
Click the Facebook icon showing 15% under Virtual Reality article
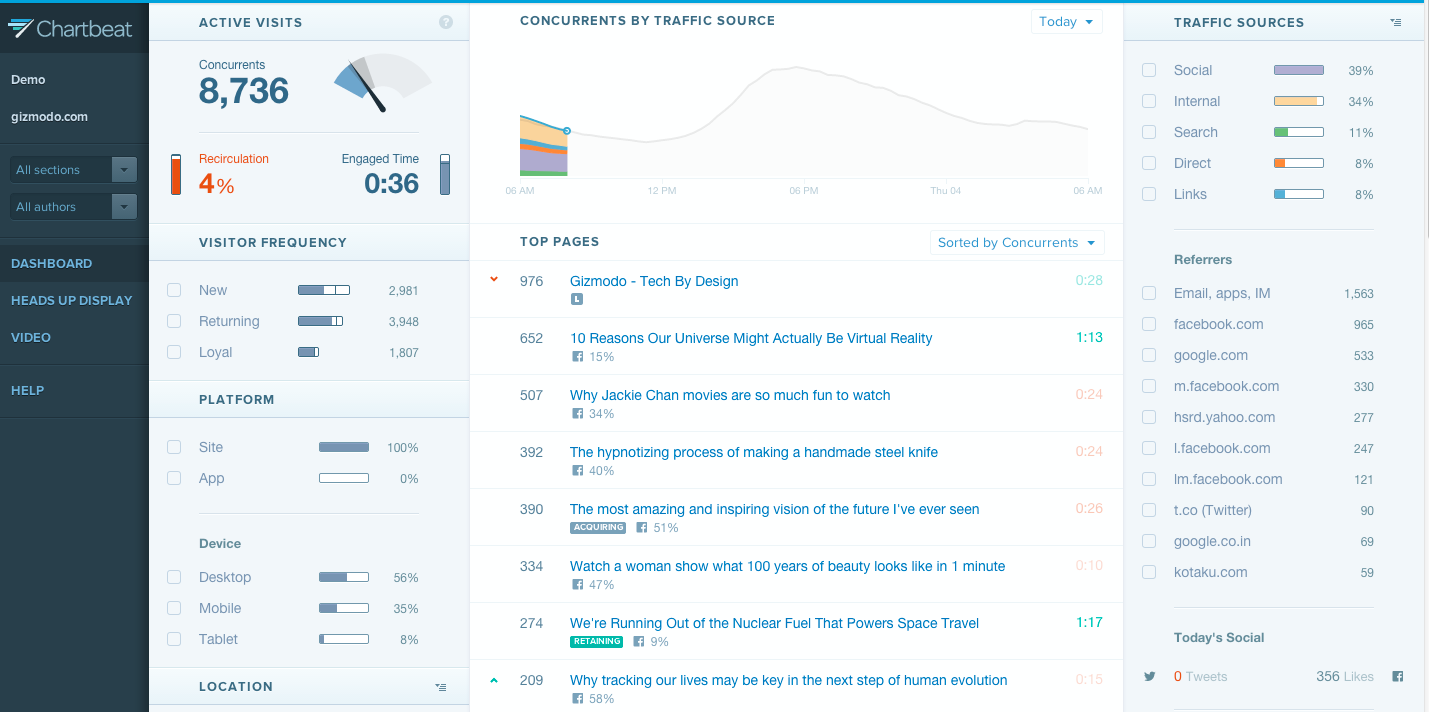click(x=577, y=357)
